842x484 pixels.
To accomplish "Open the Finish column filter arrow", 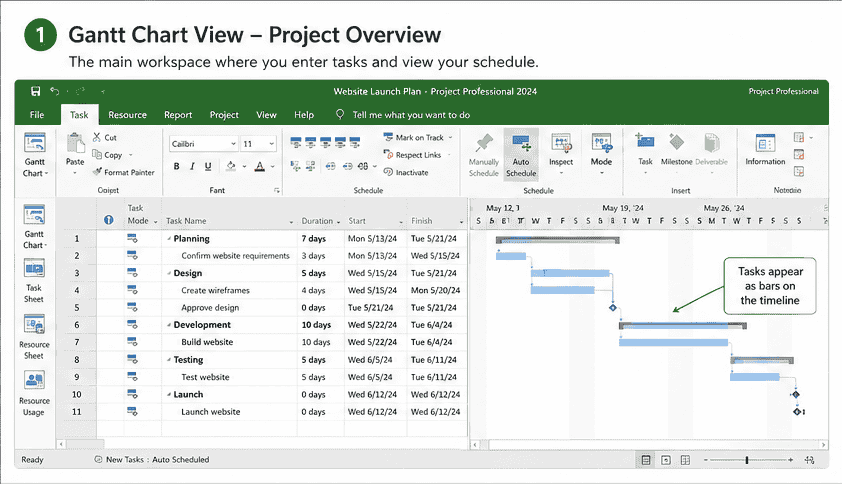I will [461, 222].
